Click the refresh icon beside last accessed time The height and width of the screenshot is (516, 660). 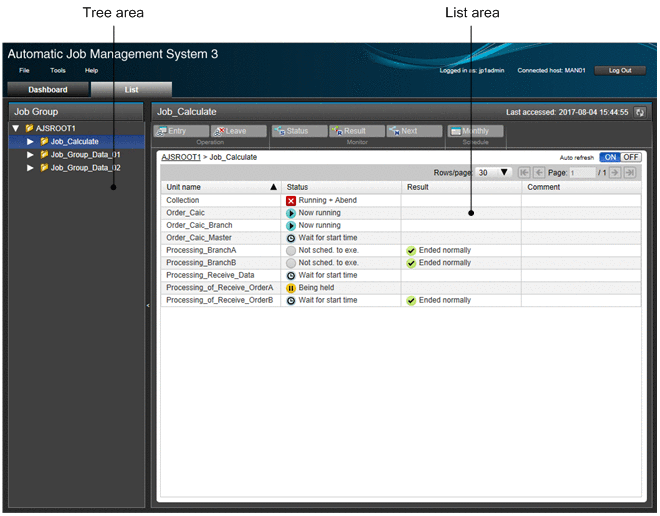coord(640,112)
